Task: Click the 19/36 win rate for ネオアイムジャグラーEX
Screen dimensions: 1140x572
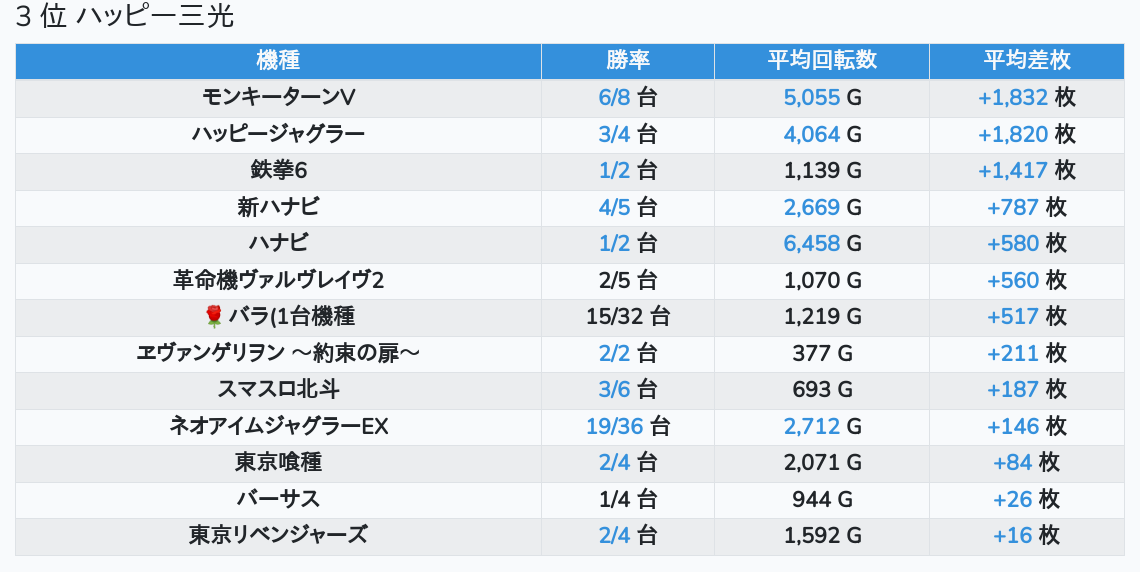Action: 615,426
